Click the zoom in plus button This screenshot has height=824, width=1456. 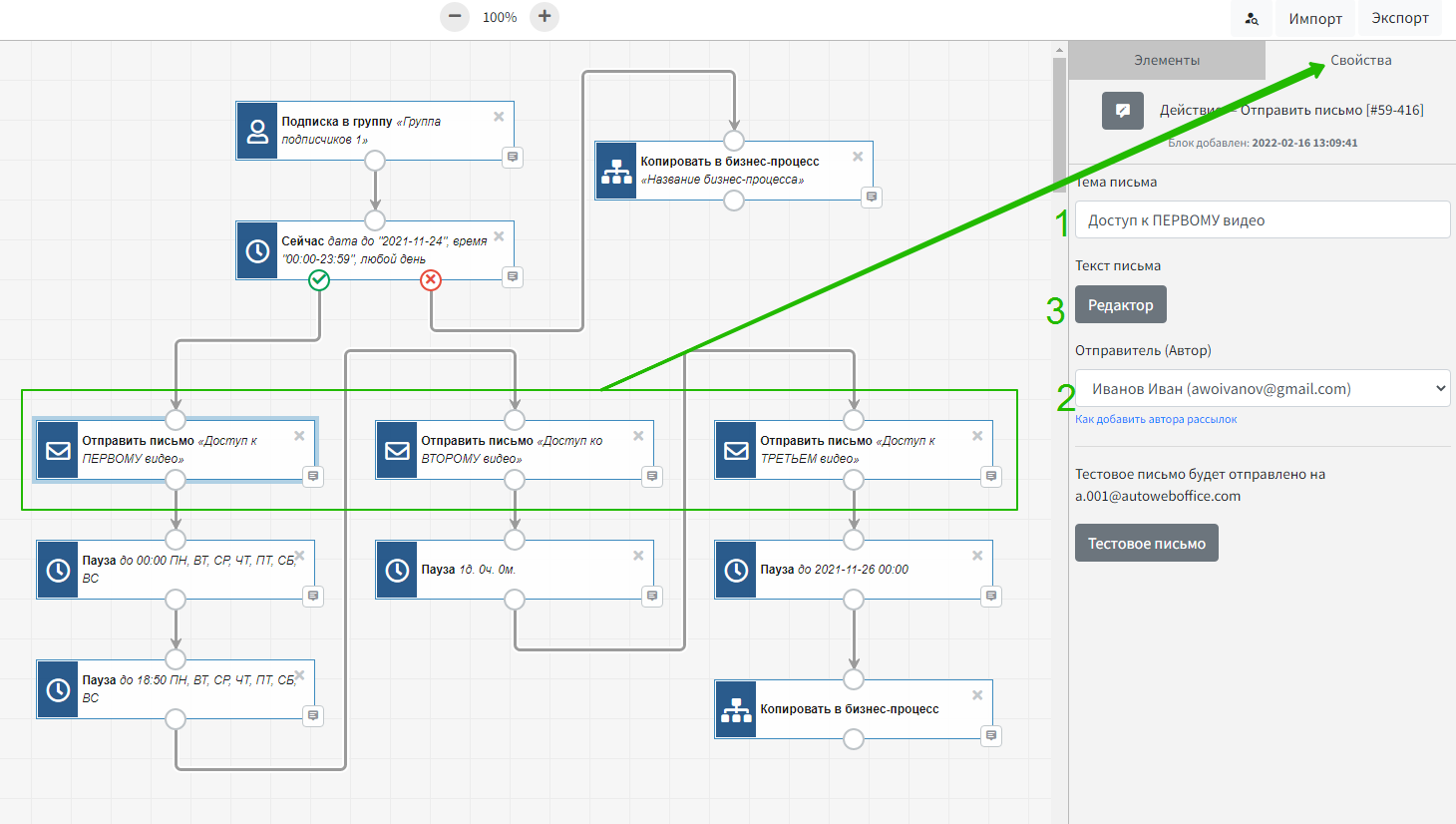pyautogui.click(x=545, y=17)
